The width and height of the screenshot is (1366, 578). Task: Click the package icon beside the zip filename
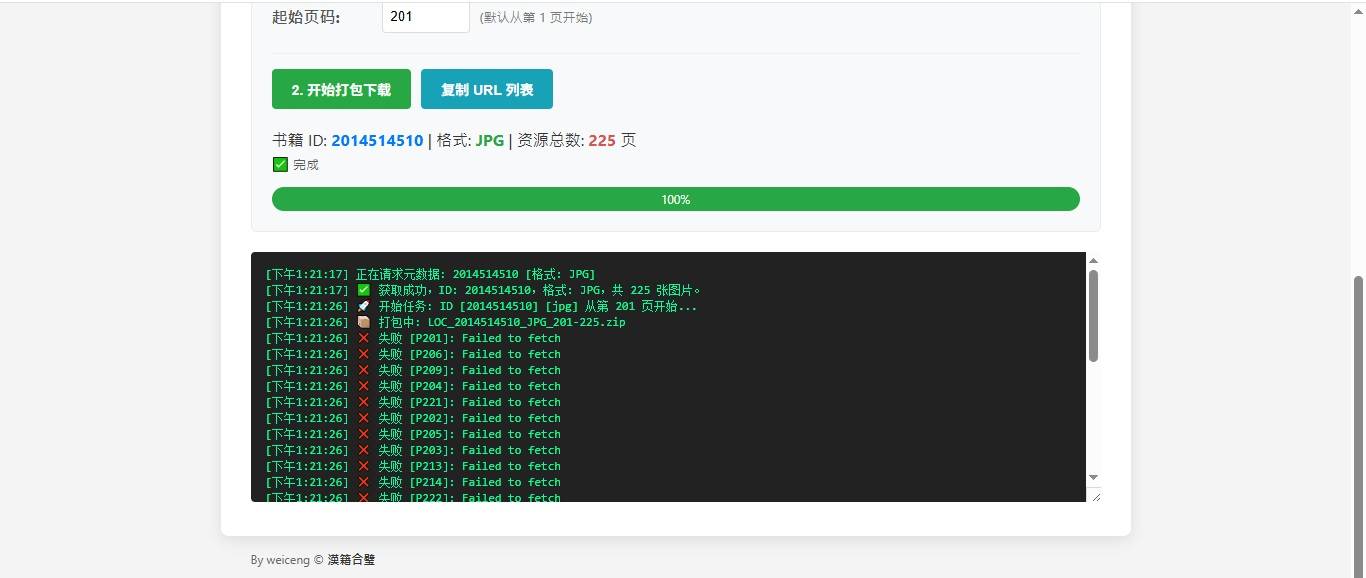coord(363,322)
